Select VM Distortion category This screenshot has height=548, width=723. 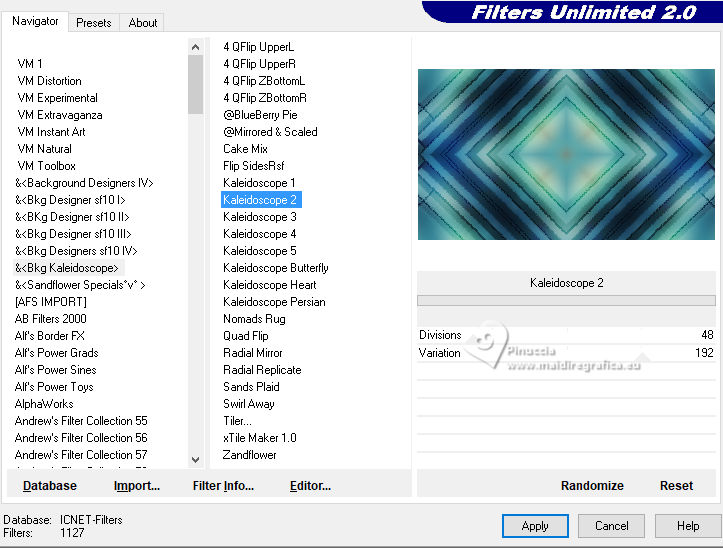pos(49,81)
